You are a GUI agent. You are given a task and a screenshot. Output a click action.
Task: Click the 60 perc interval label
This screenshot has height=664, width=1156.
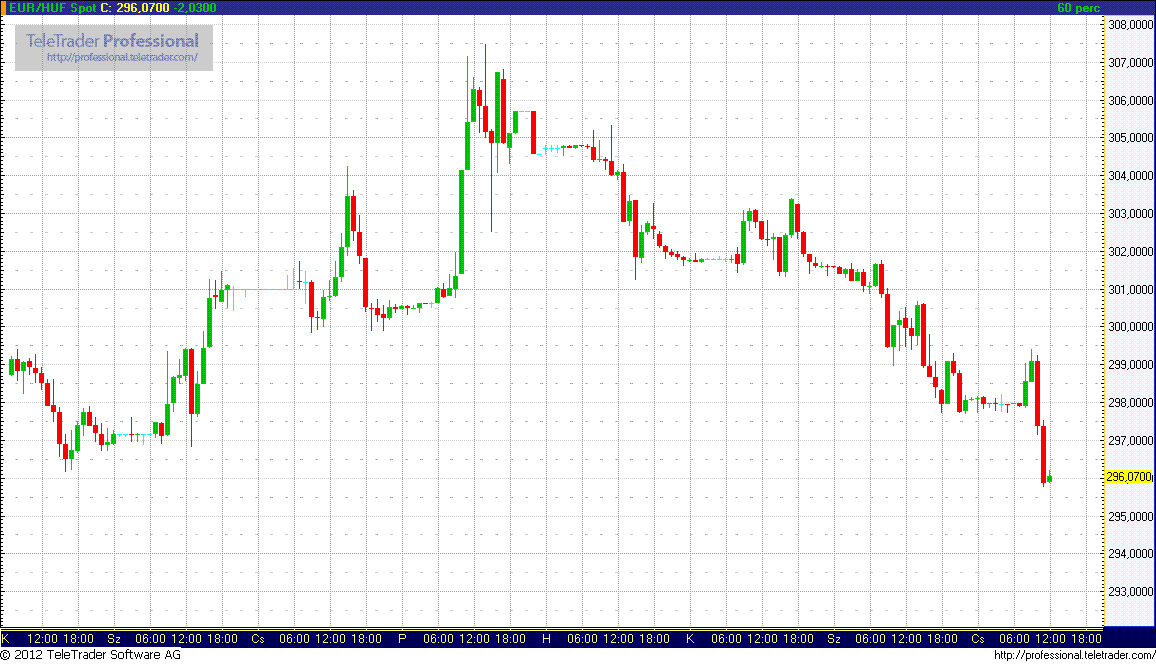tap(1079, 7)
